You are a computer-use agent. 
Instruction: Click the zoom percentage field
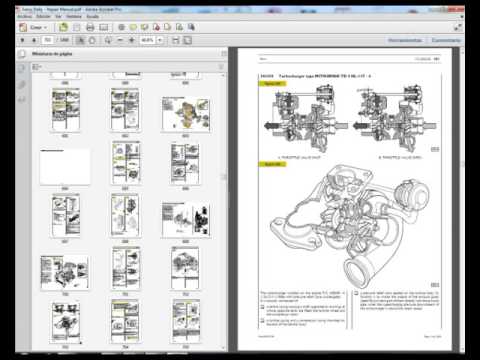(x=148, y=40)
